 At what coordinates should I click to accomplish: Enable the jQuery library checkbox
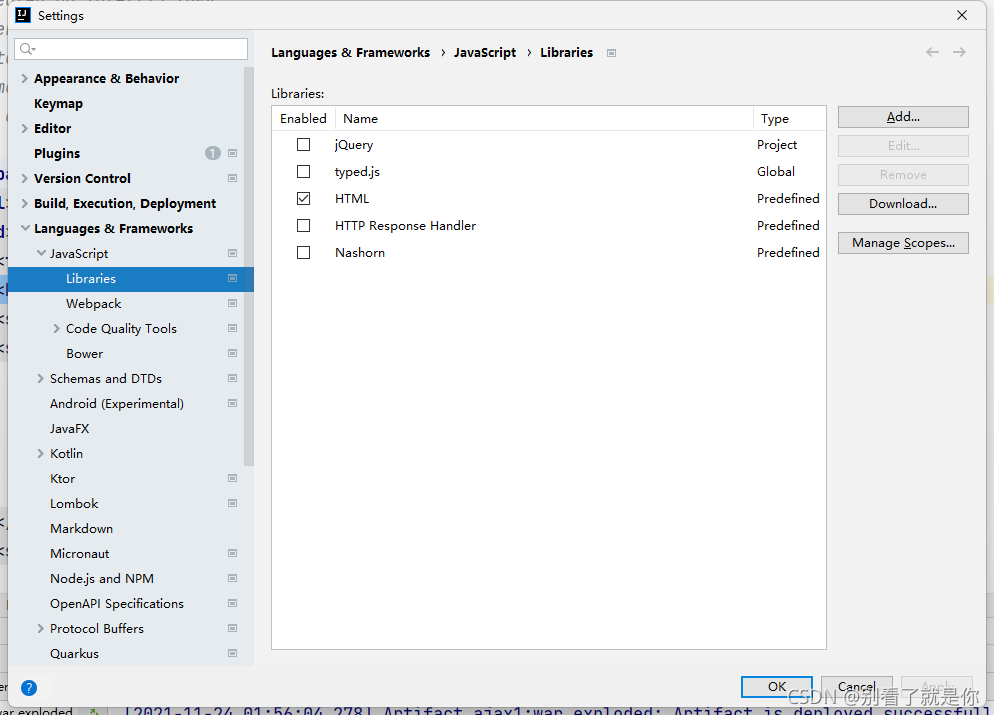[x=304, y=145]
